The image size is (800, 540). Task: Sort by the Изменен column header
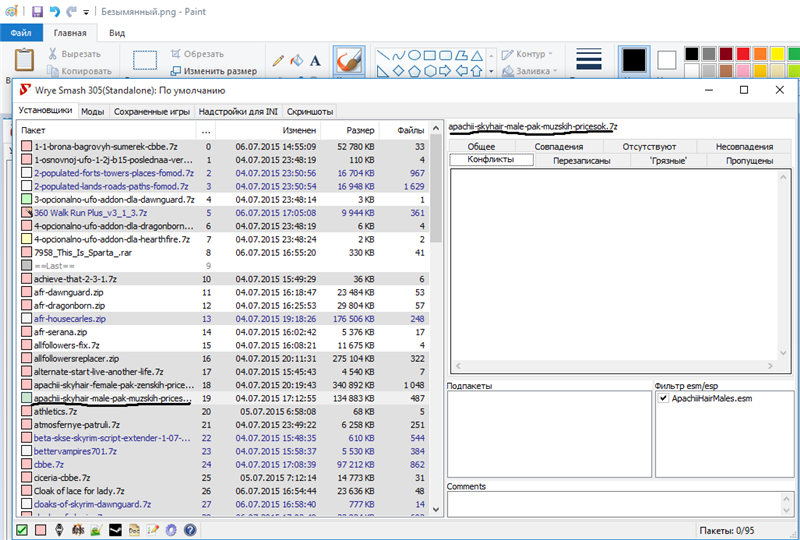coord(268,130)
